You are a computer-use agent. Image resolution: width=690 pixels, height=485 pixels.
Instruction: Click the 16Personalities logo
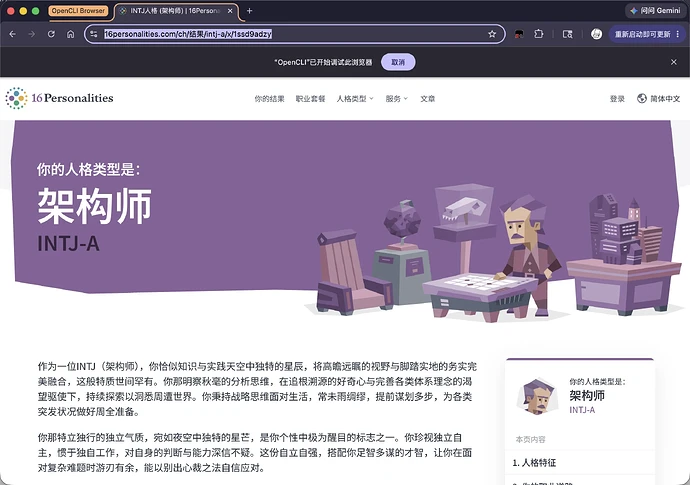coord(59,98)
